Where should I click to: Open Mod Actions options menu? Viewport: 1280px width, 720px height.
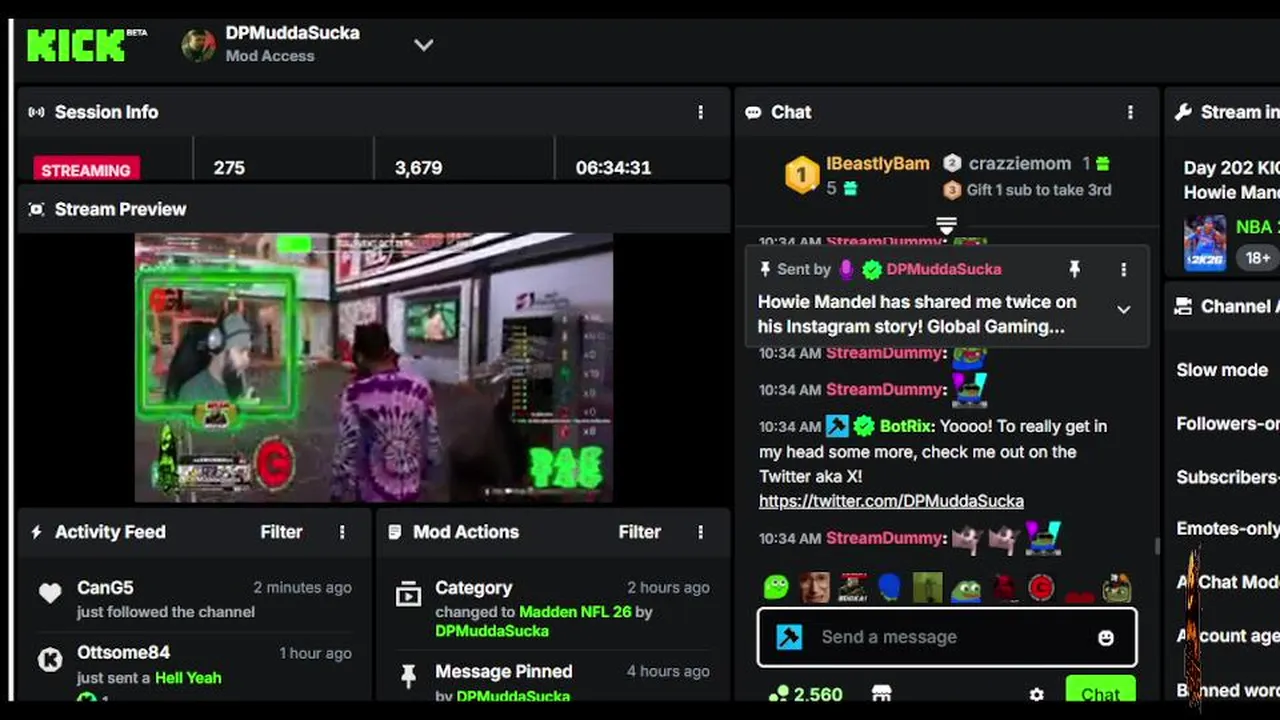(700, 532)
